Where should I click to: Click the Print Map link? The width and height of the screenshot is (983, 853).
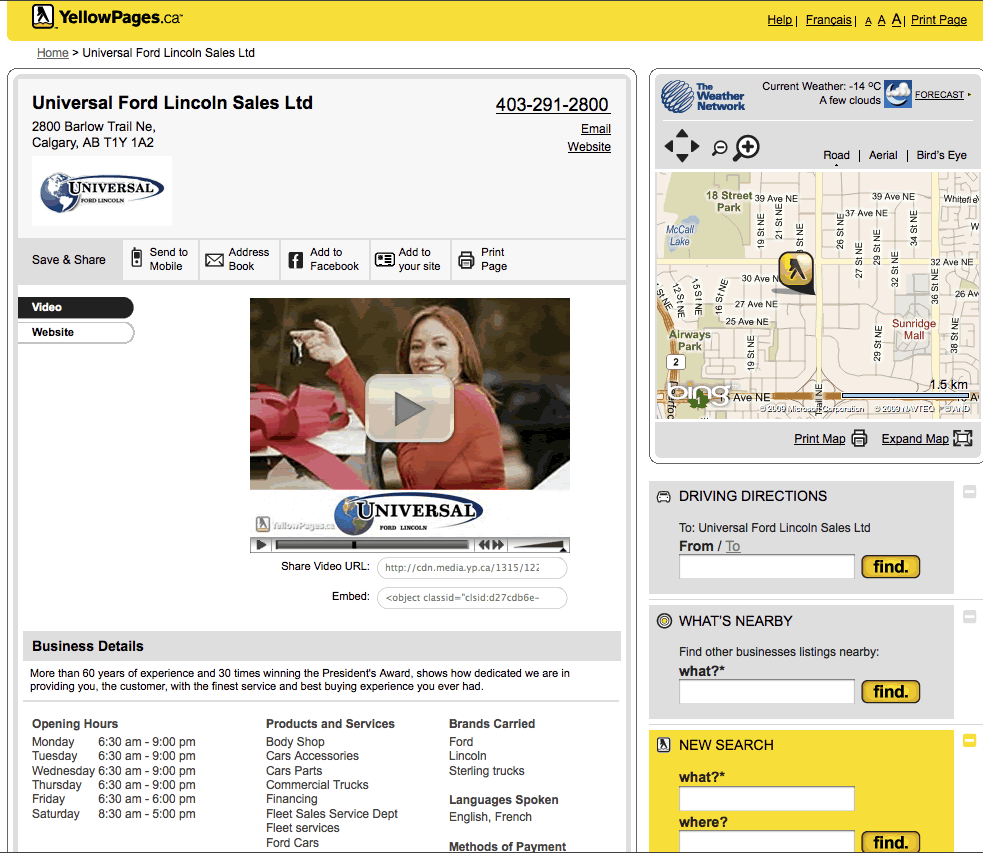[x=819, y=439]
